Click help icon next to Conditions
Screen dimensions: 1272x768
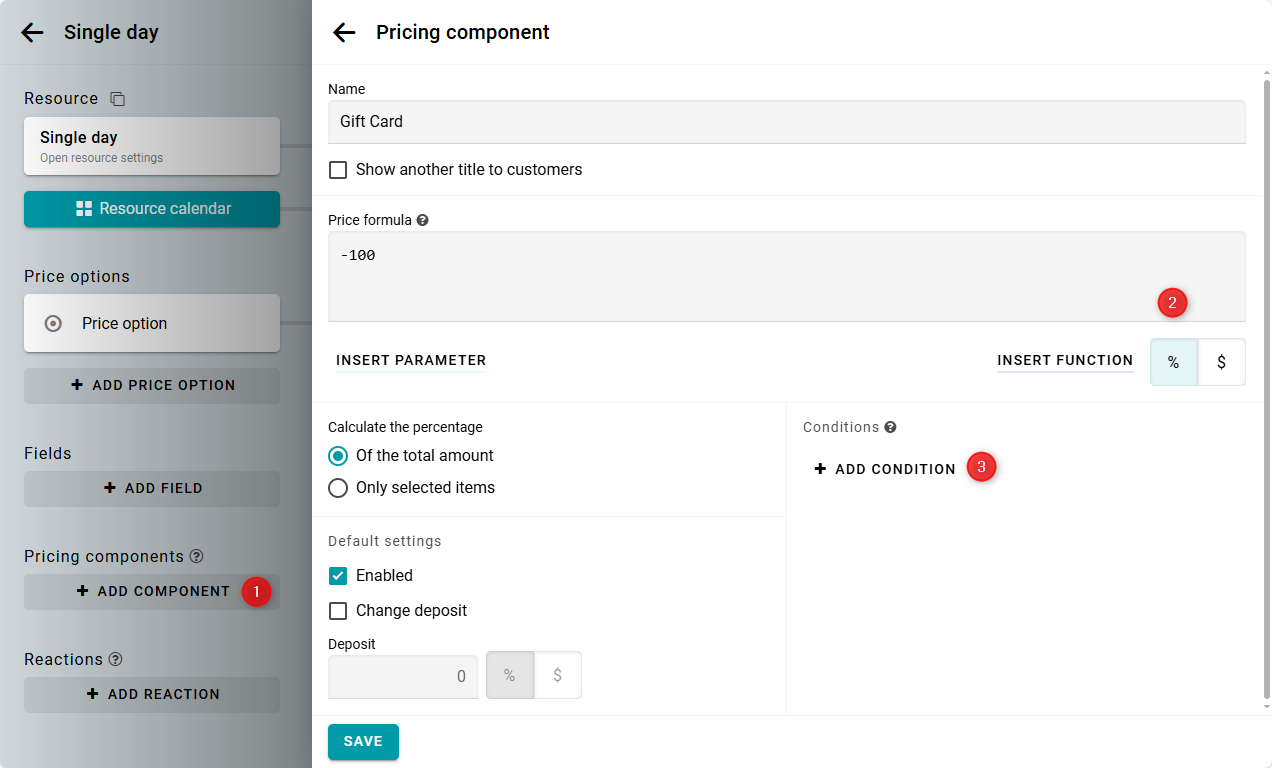tap(890, 427)
